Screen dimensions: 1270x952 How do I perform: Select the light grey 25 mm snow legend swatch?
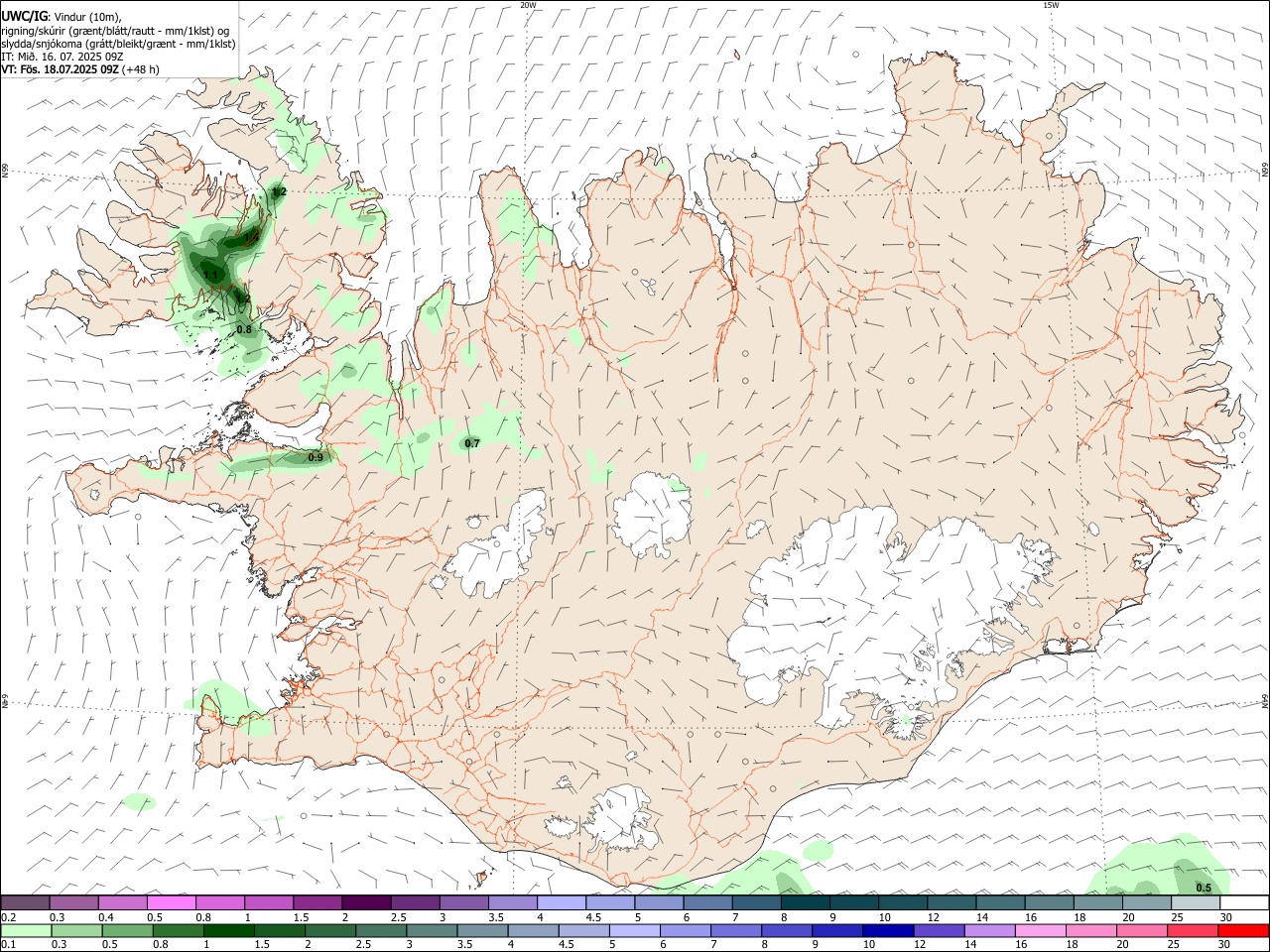[1196, 902]
